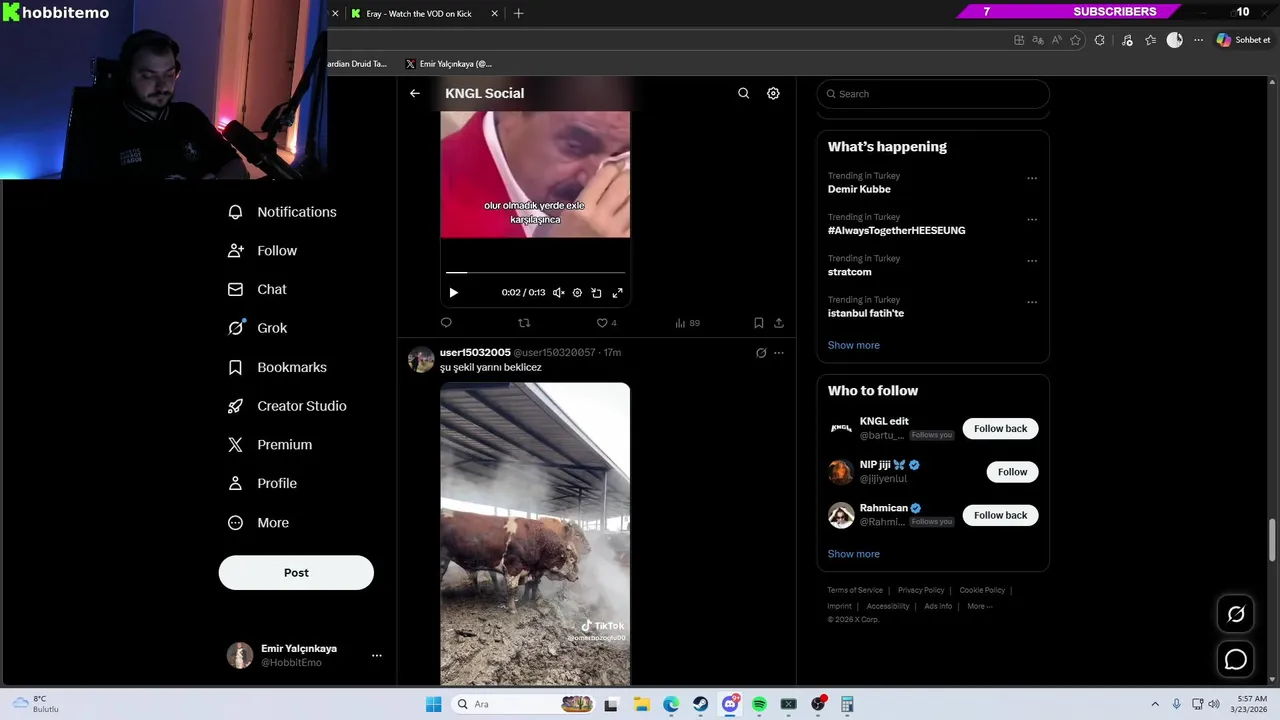This screenshot has height=720, width=1280.
Task: Open Premium in sidebar
Action: (x=271, y=445)
